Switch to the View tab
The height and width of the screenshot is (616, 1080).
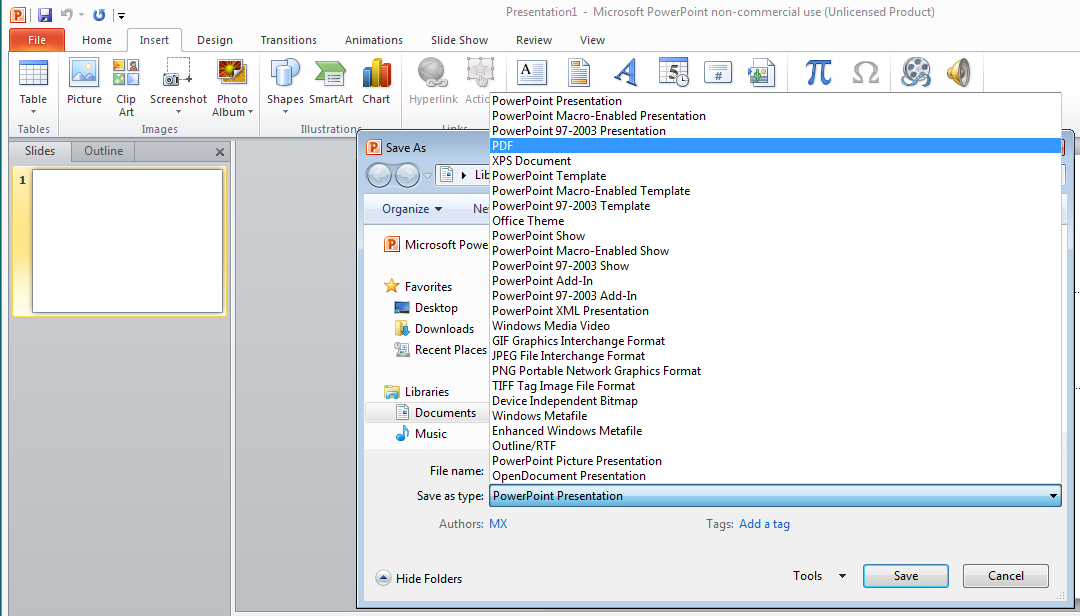point(592,40)
